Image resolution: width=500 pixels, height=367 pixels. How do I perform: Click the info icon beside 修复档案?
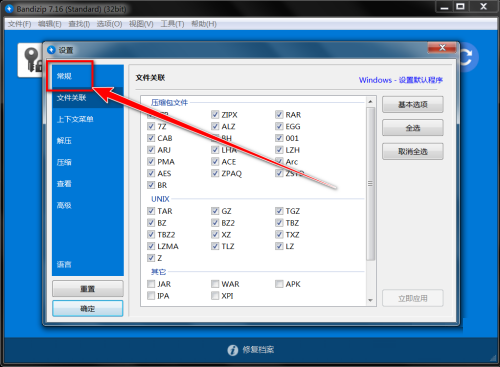(233, 350)
